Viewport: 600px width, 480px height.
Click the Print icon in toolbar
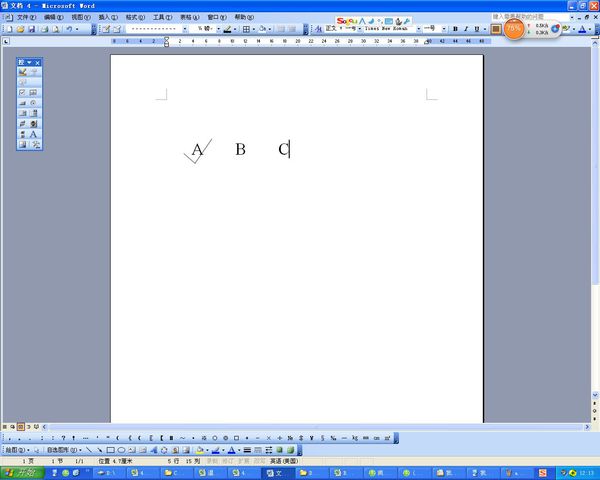tap(45, 29)
